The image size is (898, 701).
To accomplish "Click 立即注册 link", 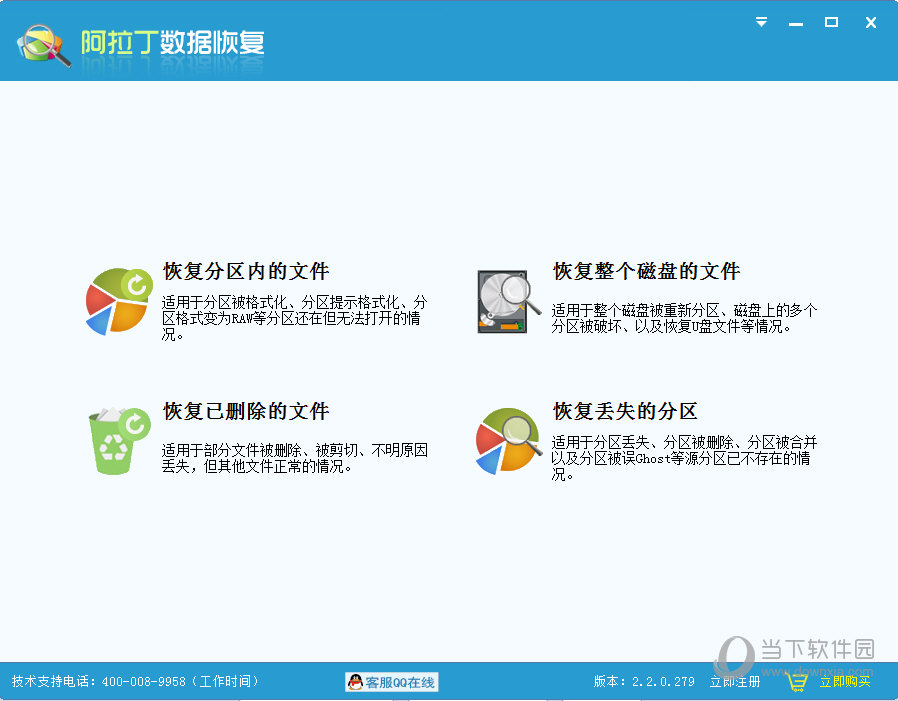I will [x=735, y=682].
